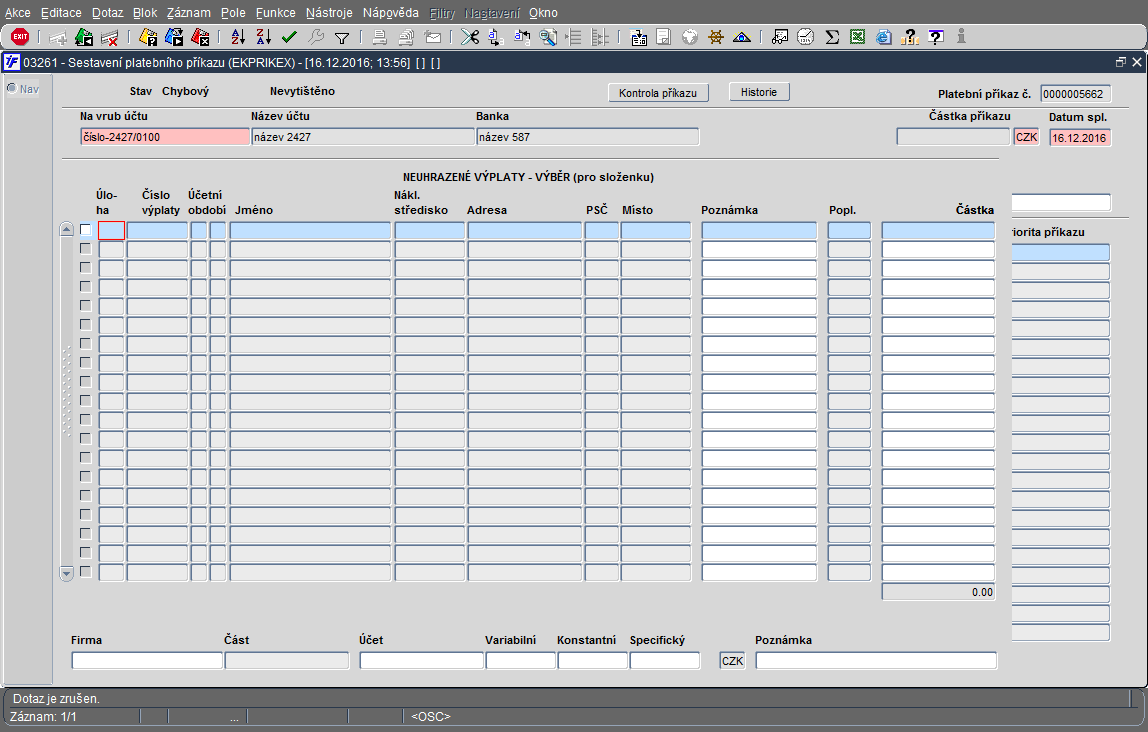The image size is (1148, 732).
Task: Sort descending with the Z-A icon
Action: [x=264, y=37]
